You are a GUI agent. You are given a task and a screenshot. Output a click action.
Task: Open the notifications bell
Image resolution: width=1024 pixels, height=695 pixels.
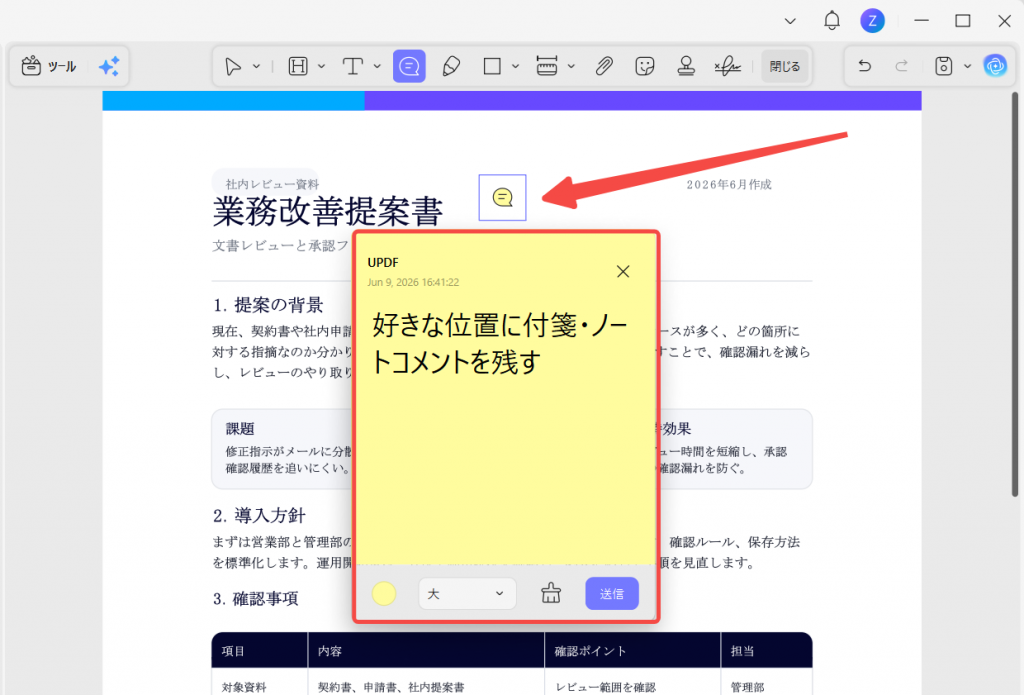click(831, 21)
